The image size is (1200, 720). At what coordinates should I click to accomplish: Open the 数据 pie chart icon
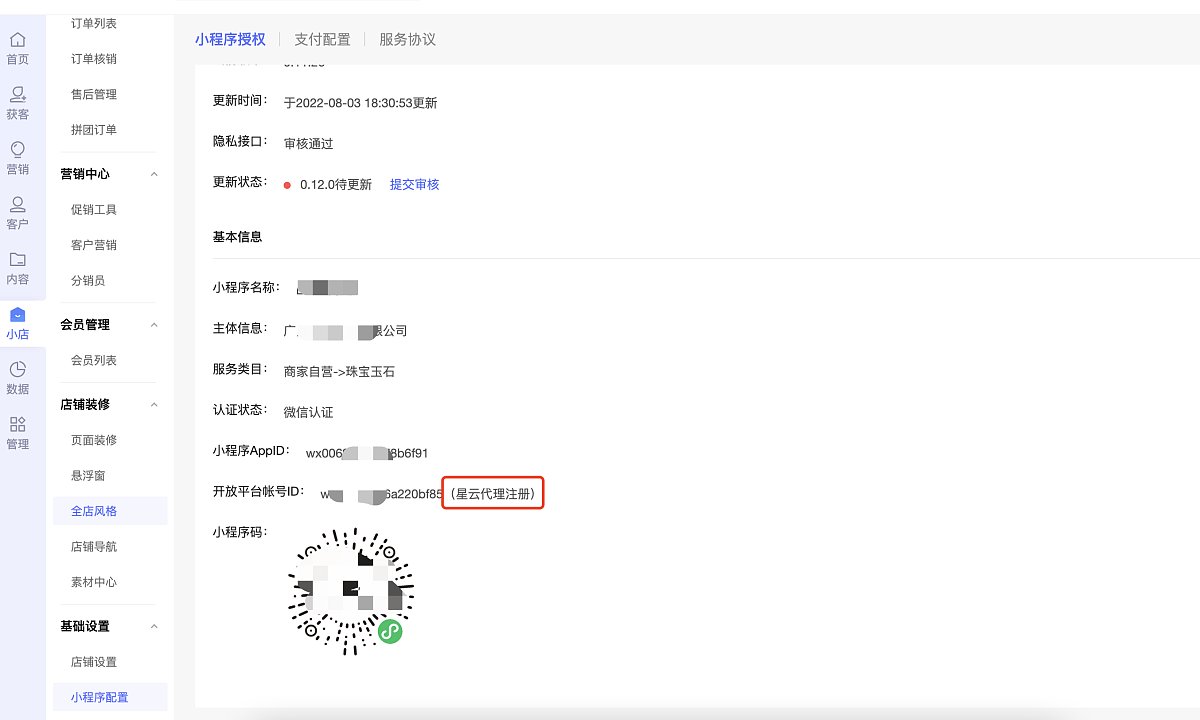coord(18,378)
